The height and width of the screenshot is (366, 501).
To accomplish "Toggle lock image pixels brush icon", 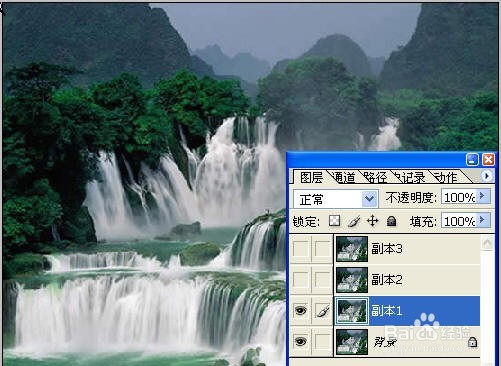I will click(354, 221).
